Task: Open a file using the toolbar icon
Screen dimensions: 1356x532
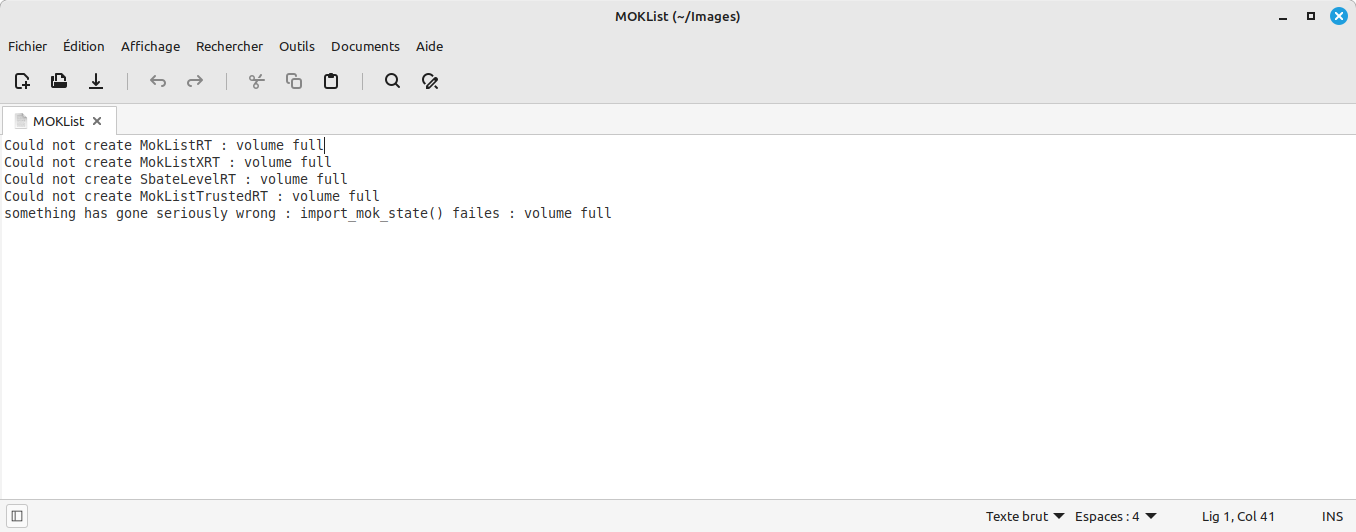Action: (x=59, y=81)
